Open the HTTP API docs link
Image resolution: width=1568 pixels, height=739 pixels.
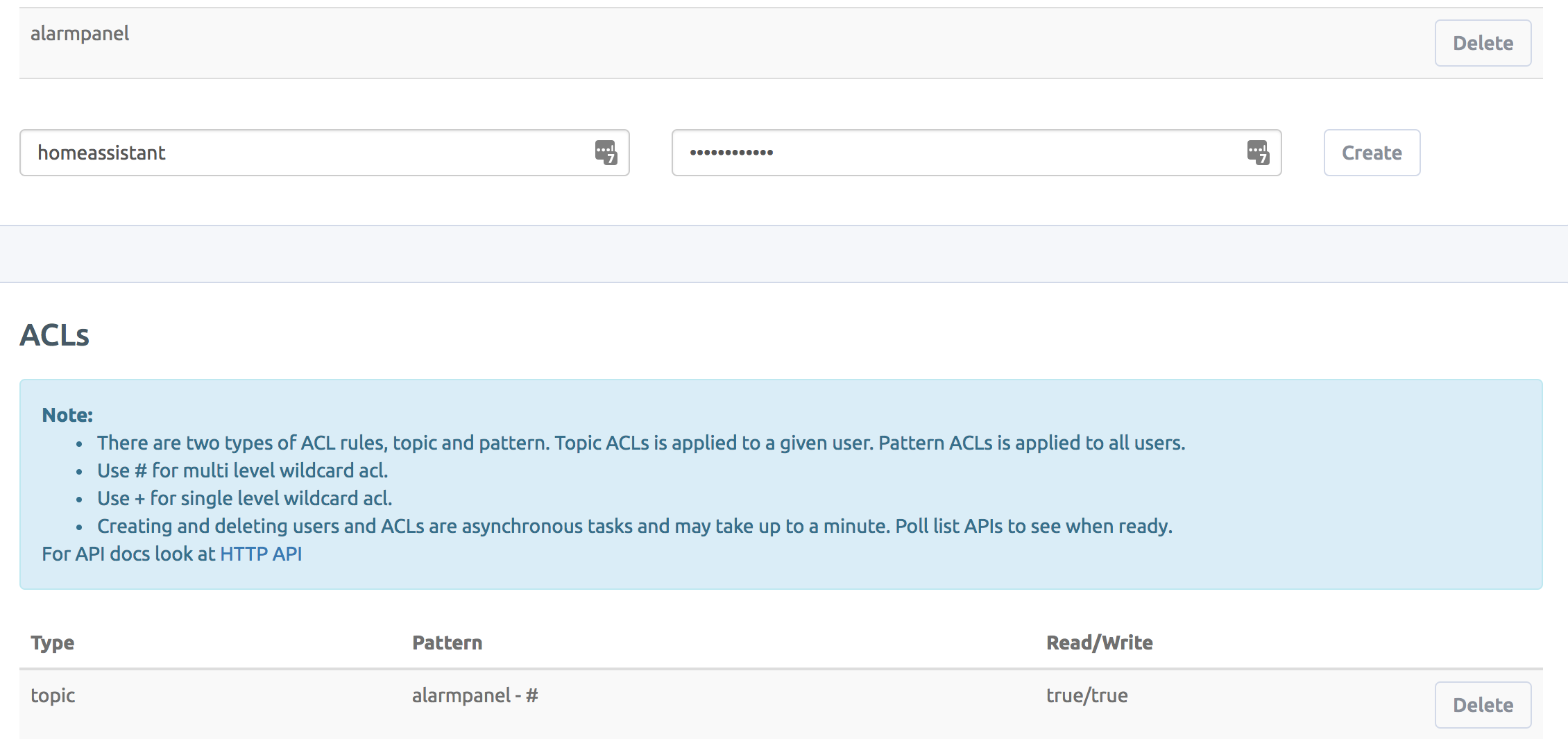[x=261, y=554]
